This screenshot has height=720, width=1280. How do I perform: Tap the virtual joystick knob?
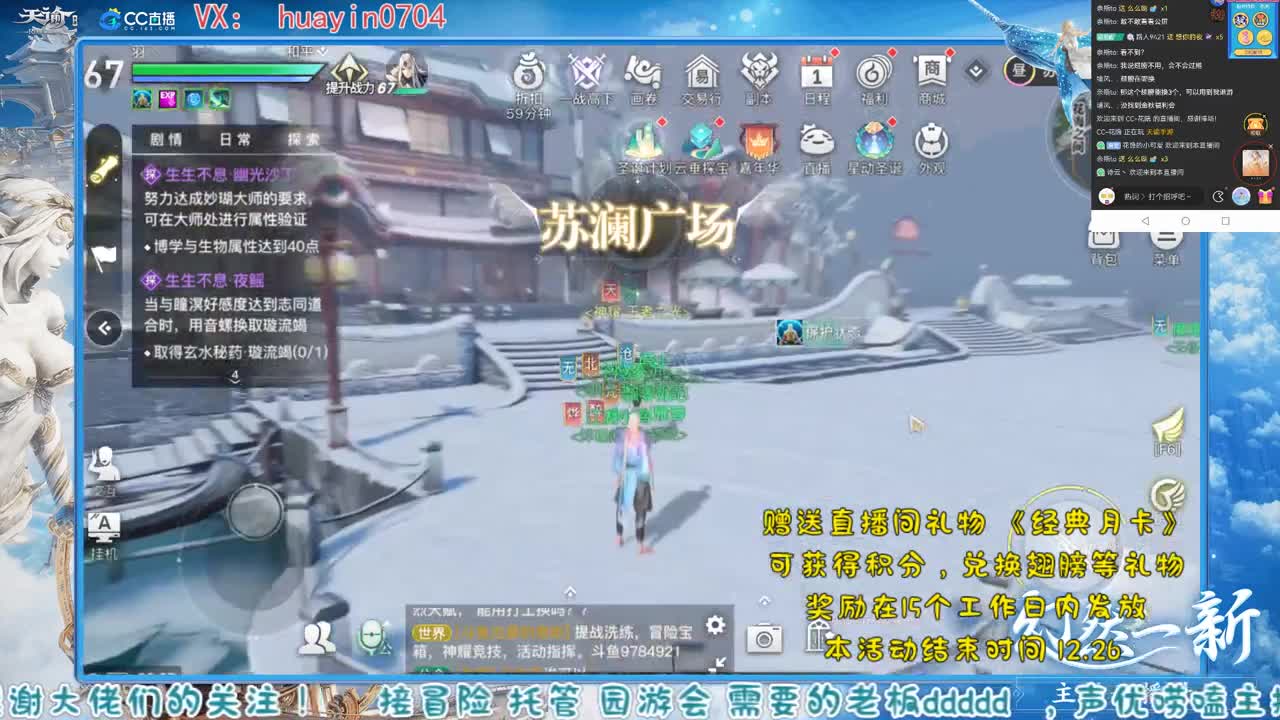pos(254,510)
